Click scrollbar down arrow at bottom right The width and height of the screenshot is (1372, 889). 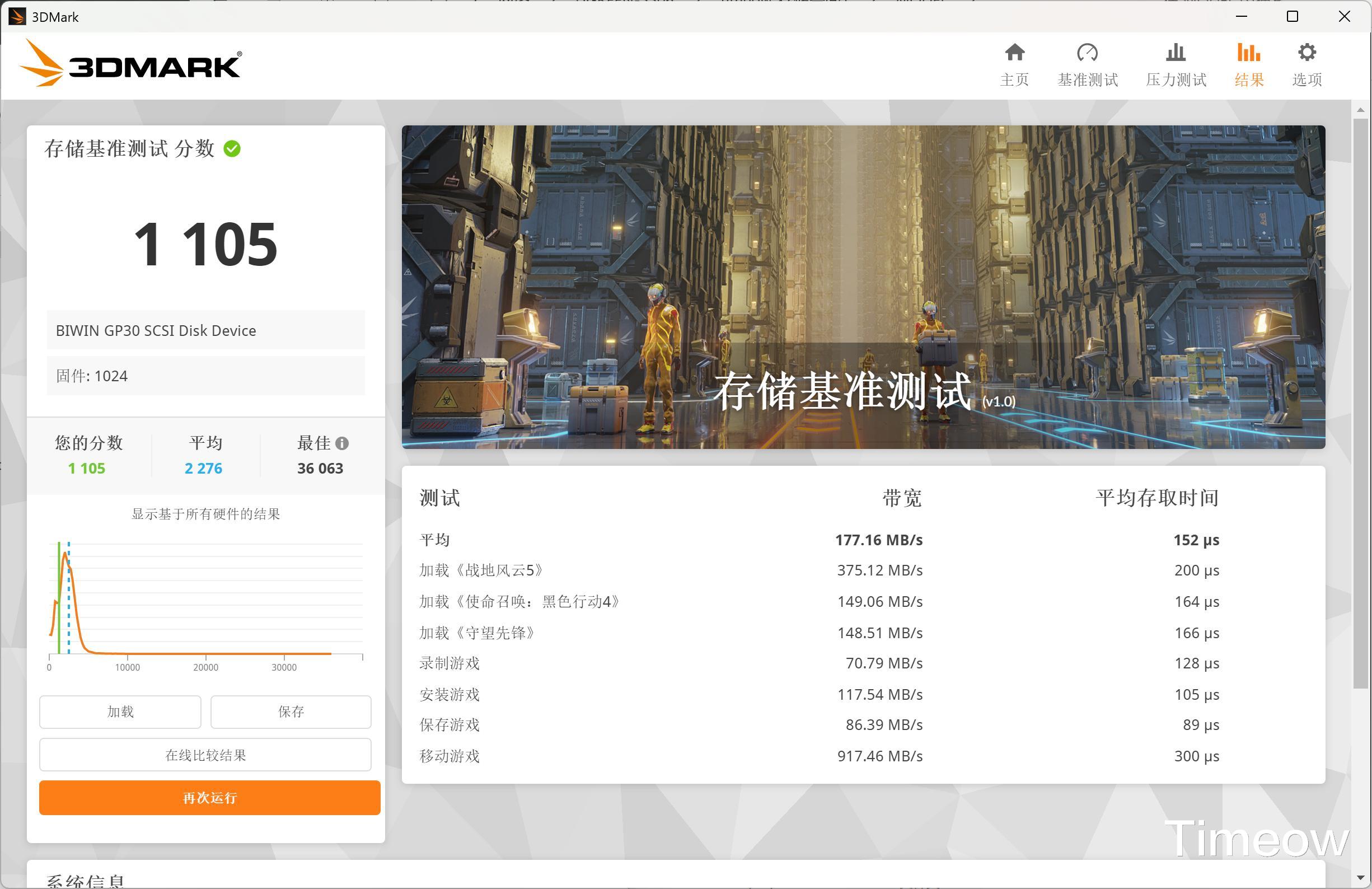[1360, 877]
